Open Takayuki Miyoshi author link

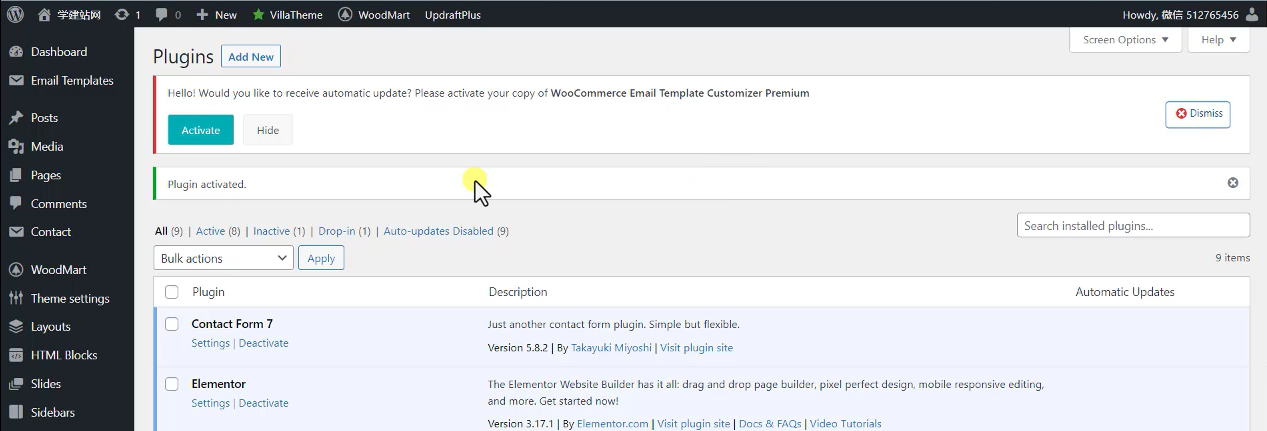(x=611, y=348)
